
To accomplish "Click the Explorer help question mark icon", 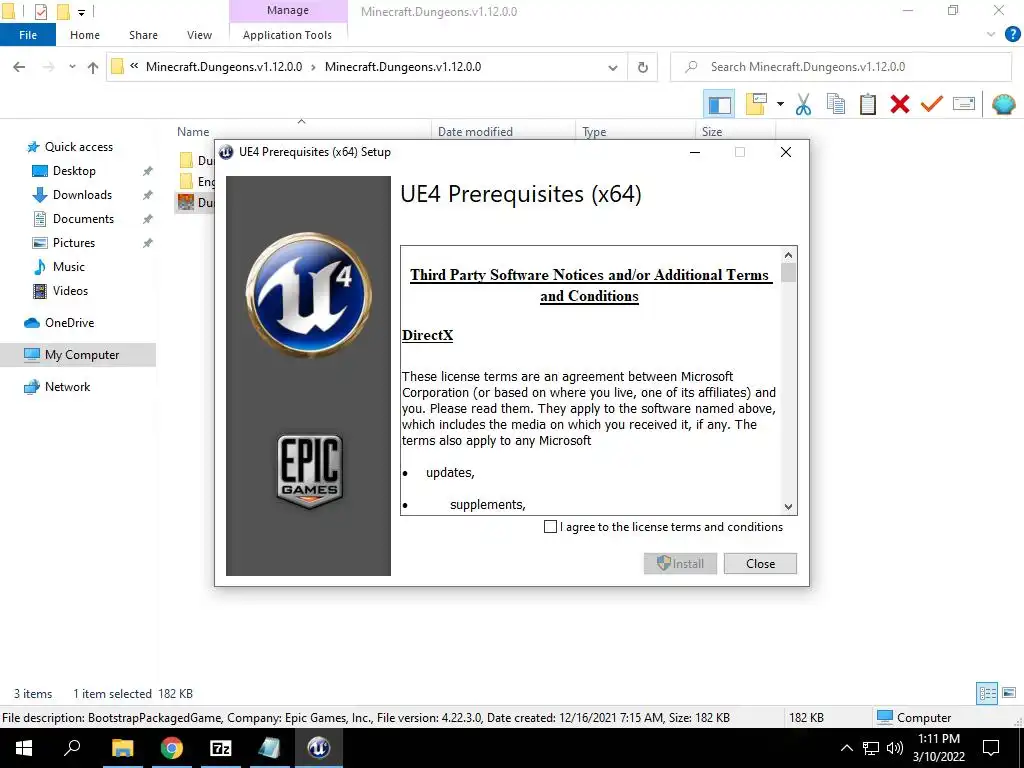I will point(1012,34).
